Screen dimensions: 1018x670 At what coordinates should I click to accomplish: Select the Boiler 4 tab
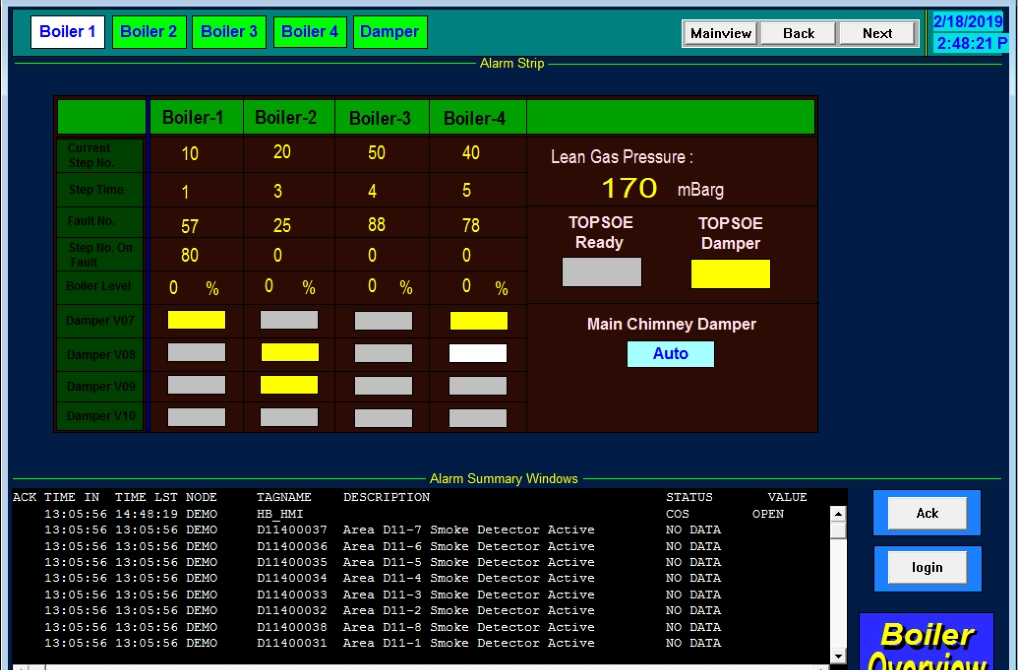click(x=309, y=32)
